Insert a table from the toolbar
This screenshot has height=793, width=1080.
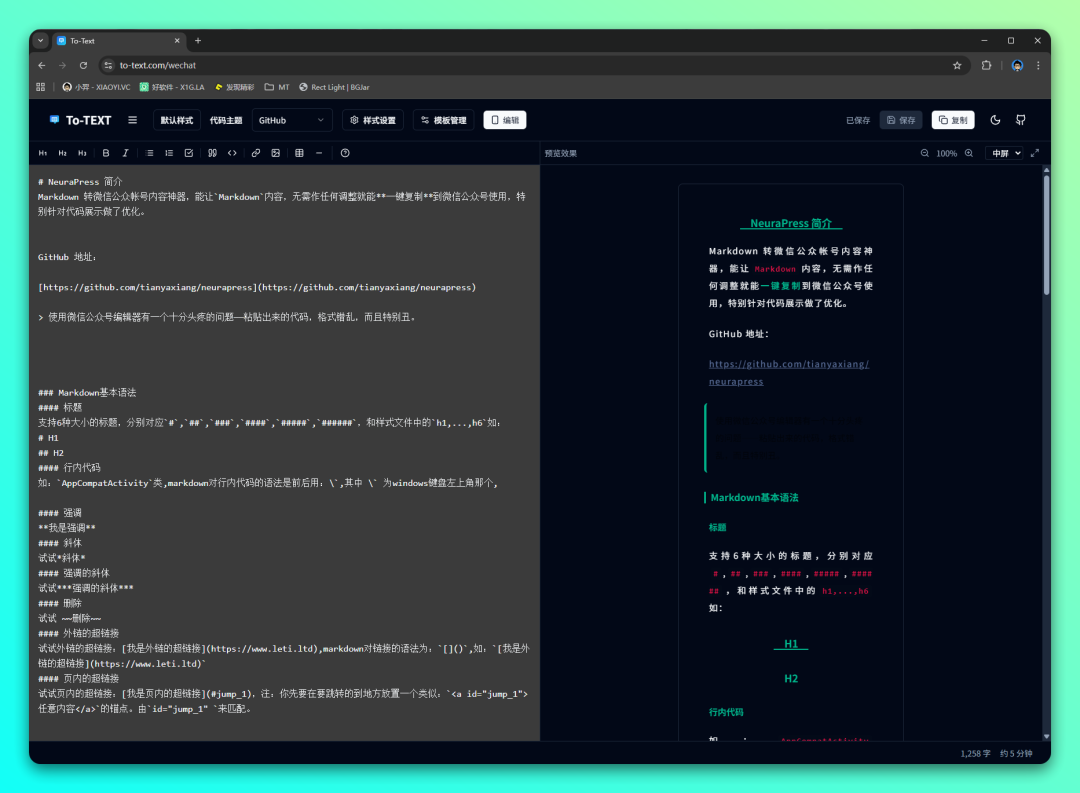[299, 153]
